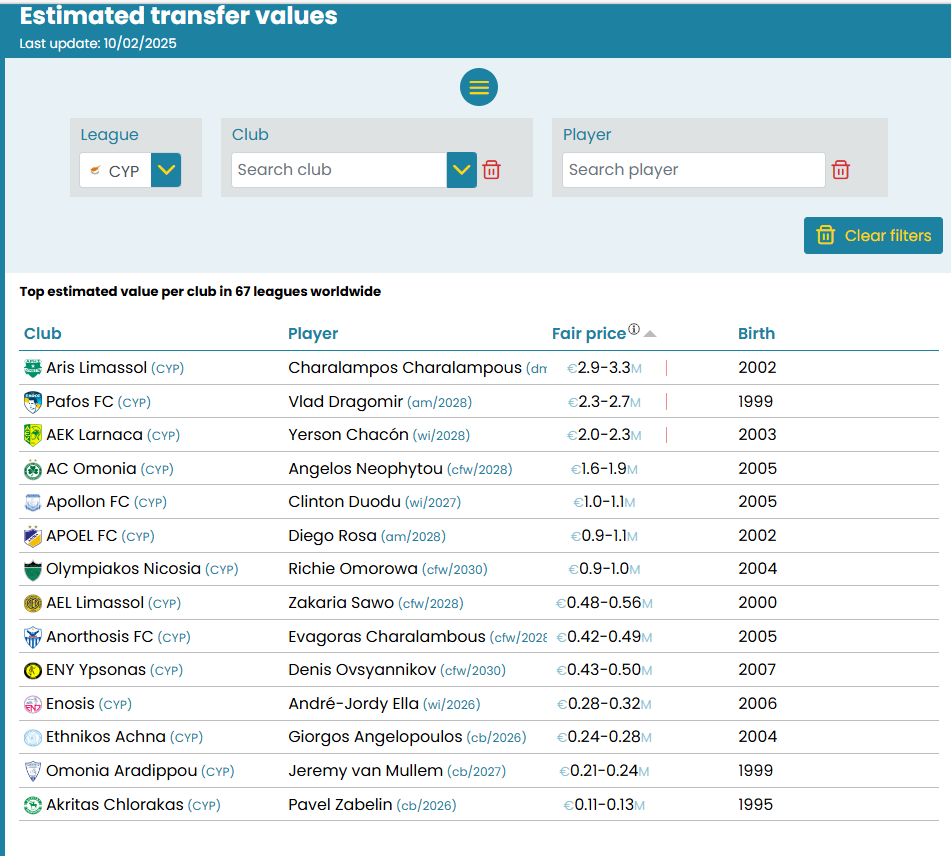Open Olympiakos Nicosia club link
951x856 pixels.
pos(123,569)
